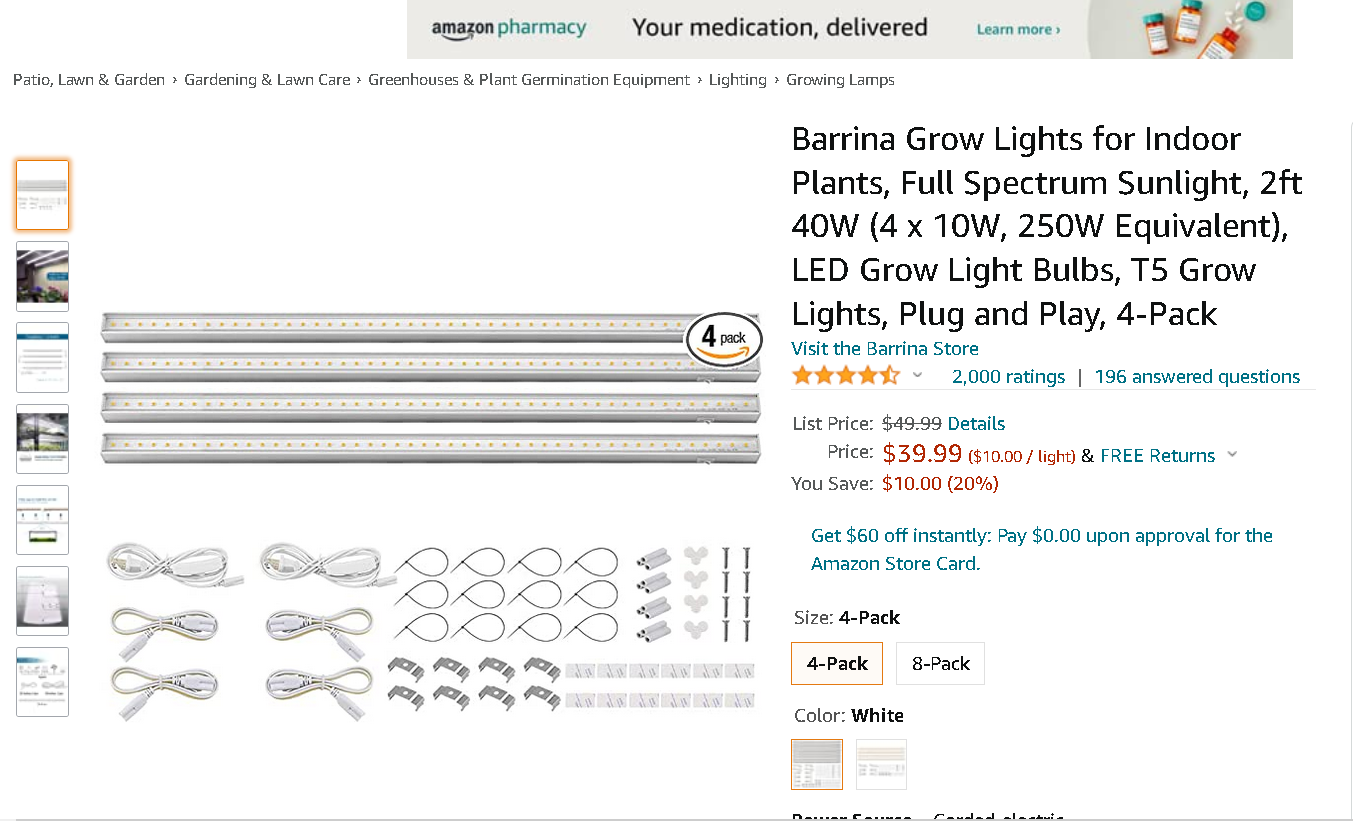Select the 4-Pack size option

[837, 663]
